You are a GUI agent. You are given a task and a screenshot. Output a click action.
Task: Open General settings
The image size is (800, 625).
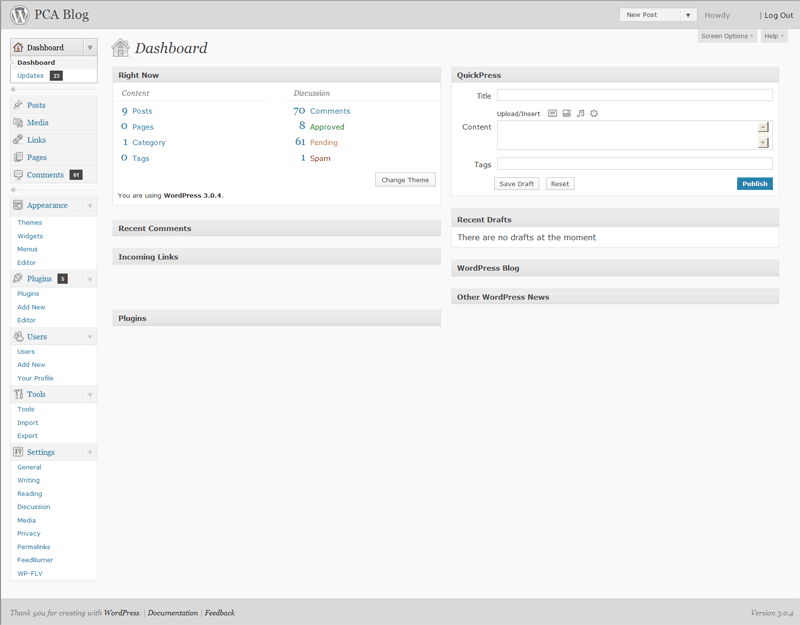click(x=29, y=467)
